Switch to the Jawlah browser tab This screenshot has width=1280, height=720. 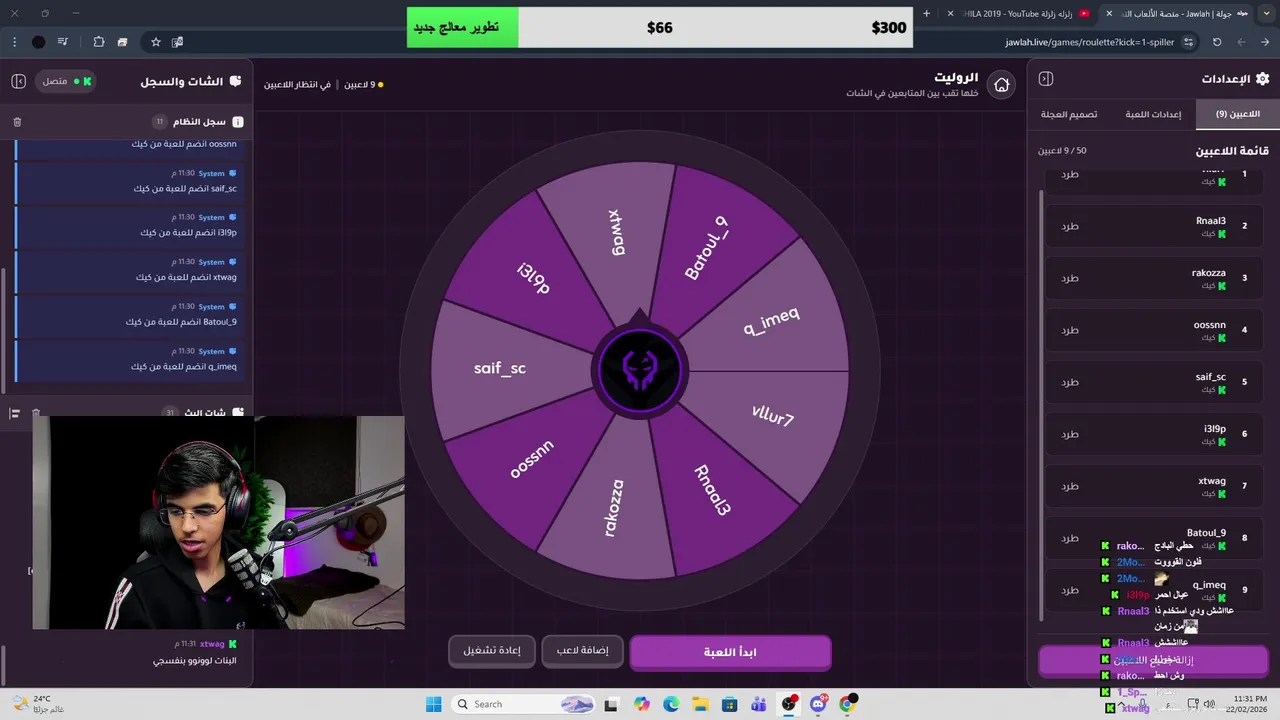coord(1177,13)
